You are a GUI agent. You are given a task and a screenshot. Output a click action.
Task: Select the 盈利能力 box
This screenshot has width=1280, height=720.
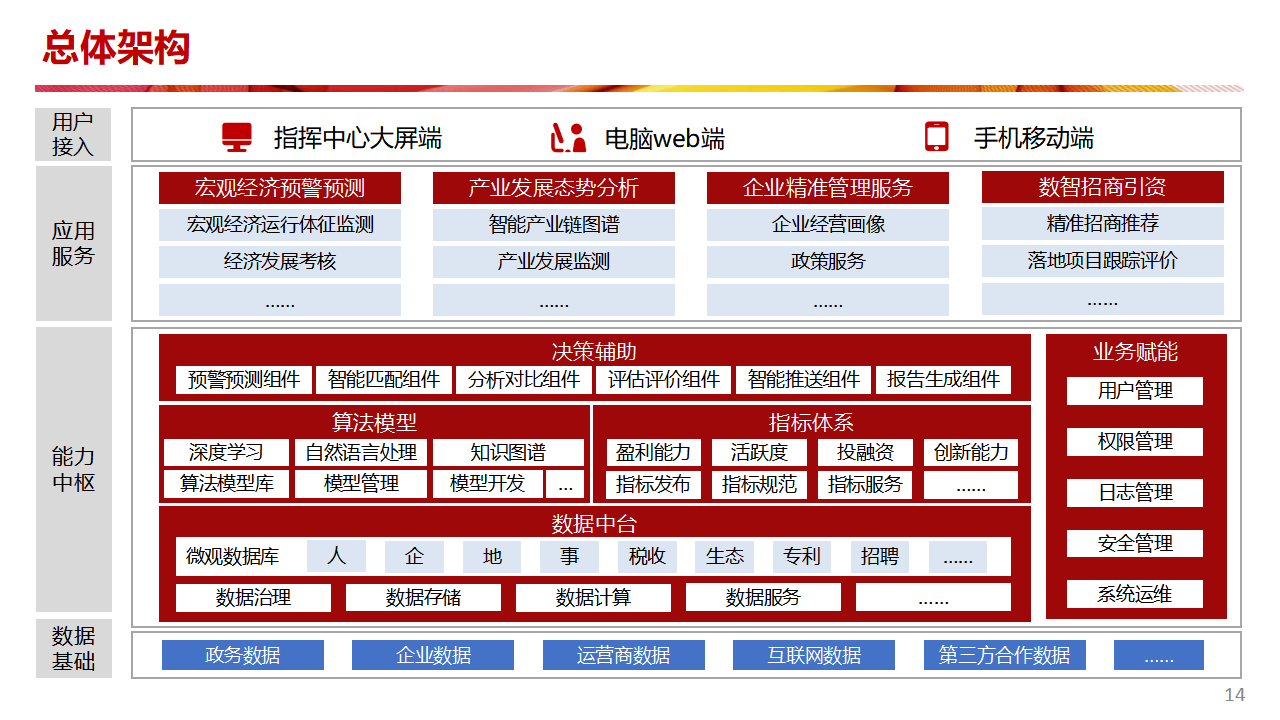coord(653,453)
